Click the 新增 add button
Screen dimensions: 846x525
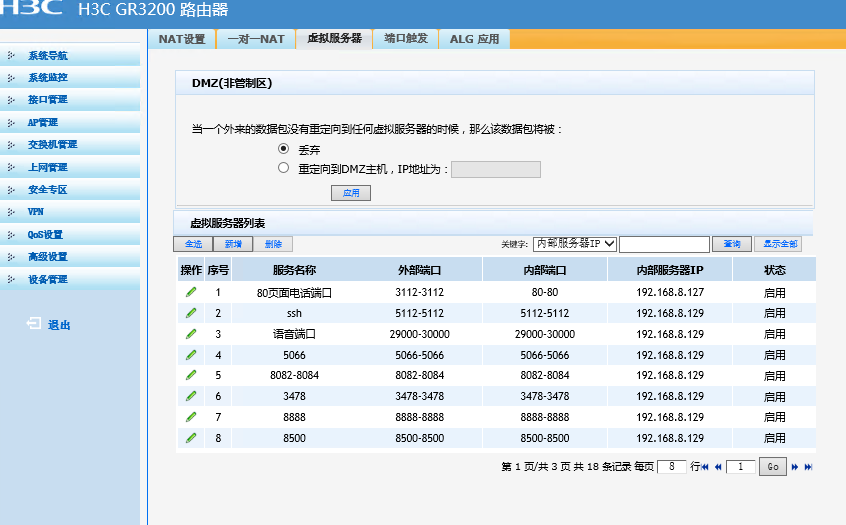coord(233,244)
